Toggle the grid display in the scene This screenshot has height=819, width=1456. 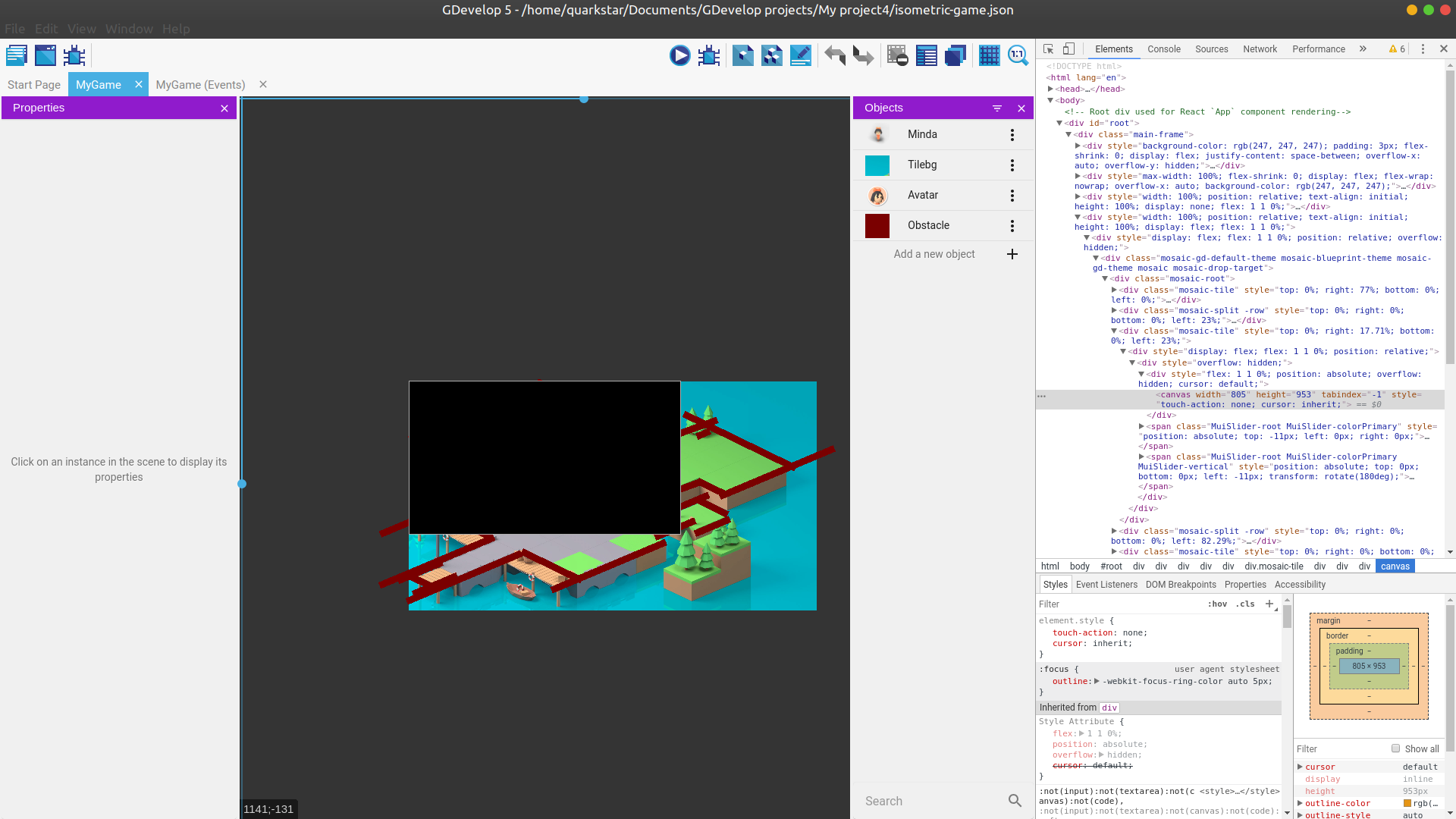click(x=990, y=55)
